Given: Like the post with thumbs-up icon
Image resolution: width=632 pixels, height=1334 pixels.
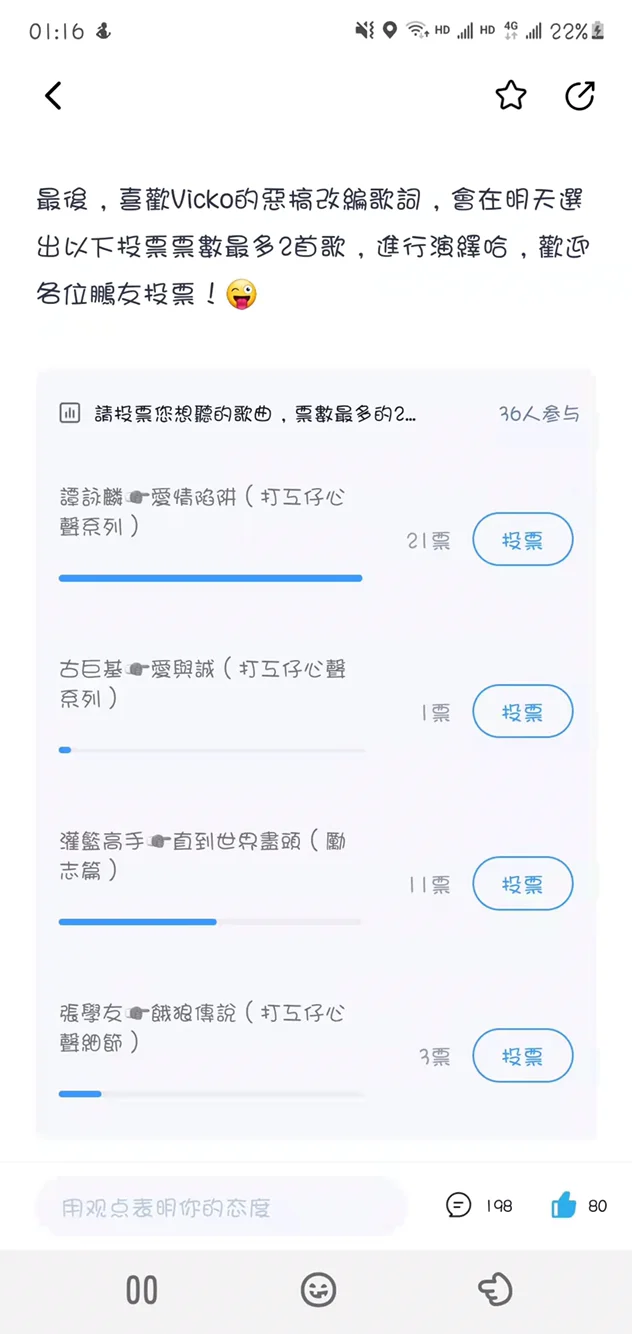Looking at the screenshot, I should pos(564,1205).
